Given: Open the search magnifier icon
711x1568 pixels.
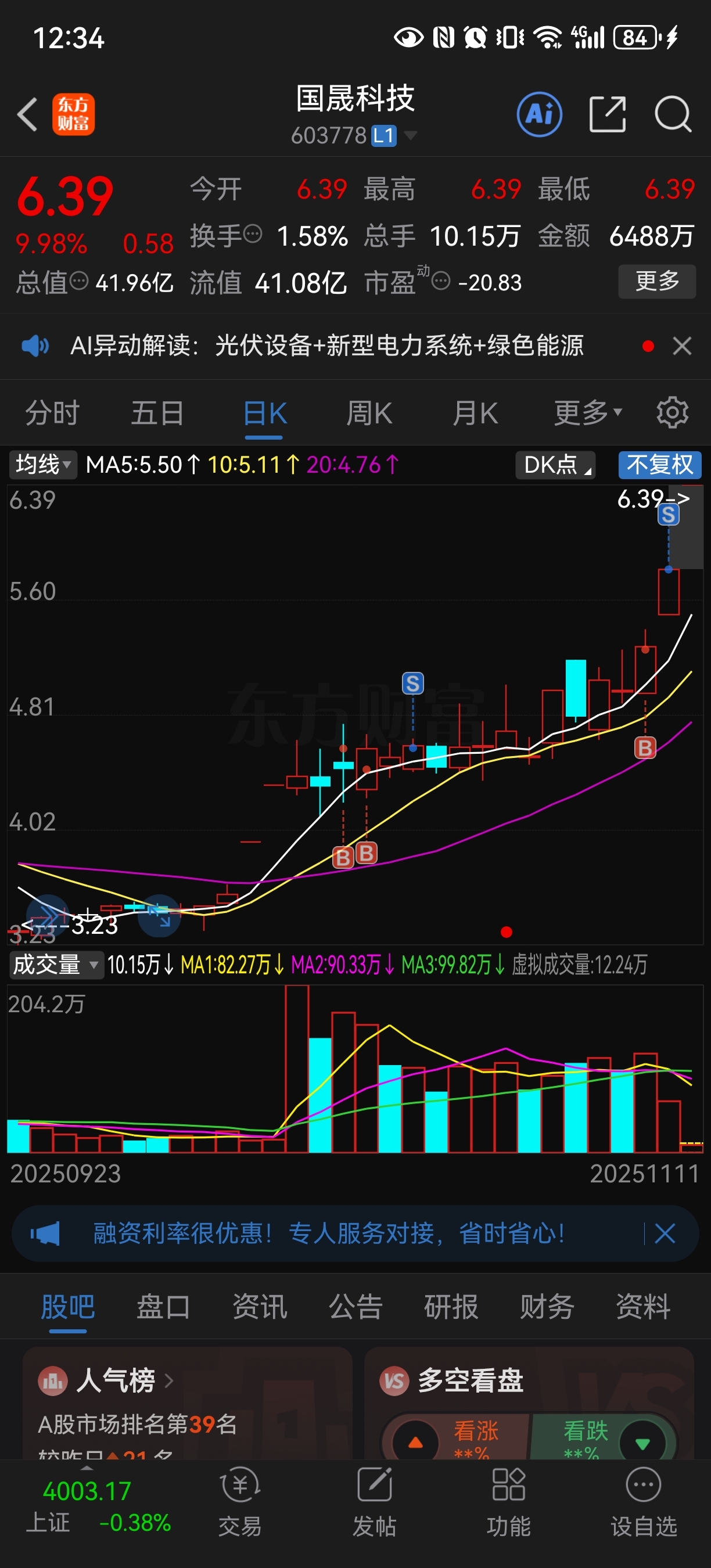Looking at the screenshot, I should (673, 114).
